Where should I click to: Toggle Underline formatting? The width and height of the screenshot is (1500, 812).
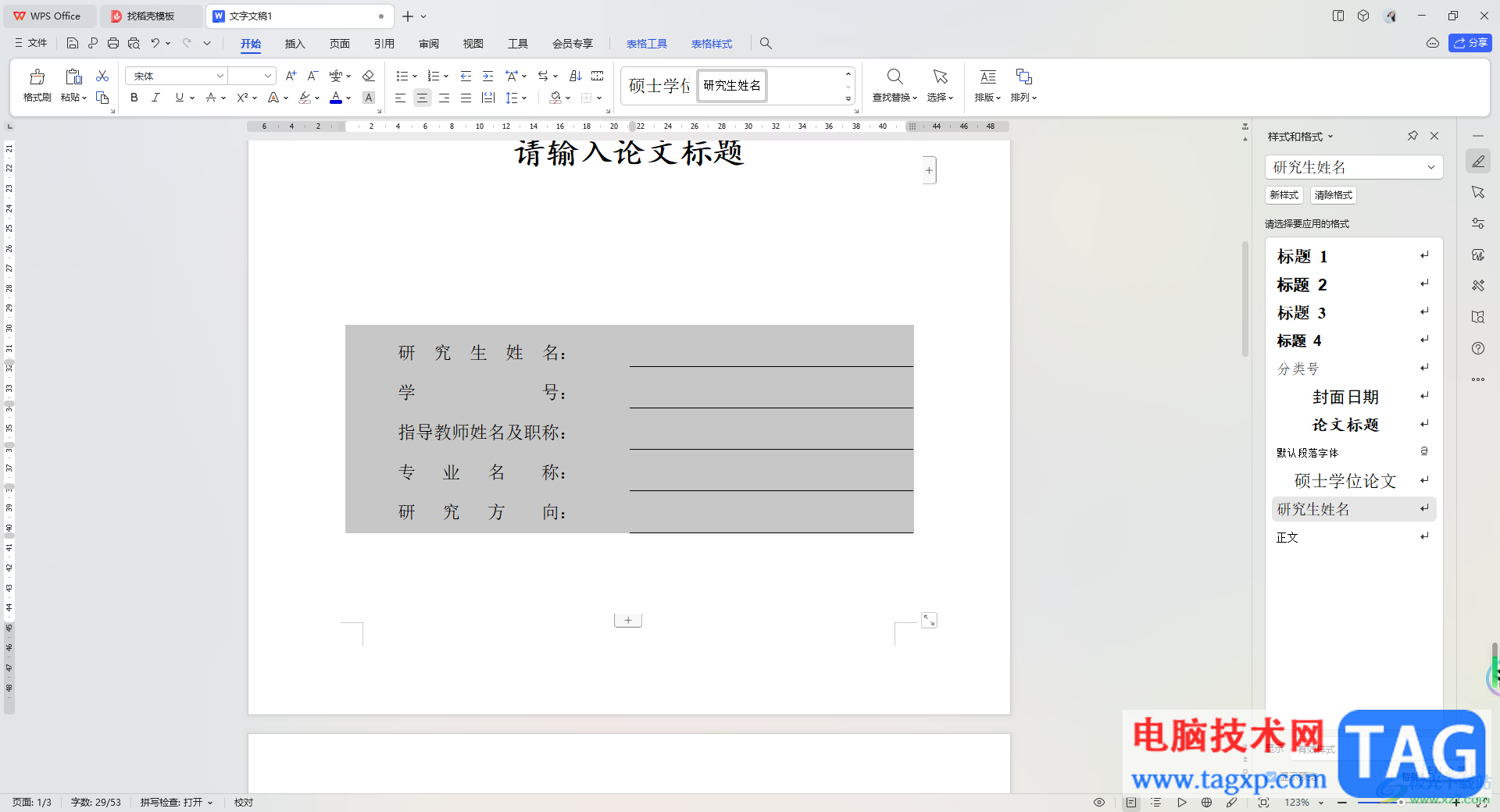(x=180, y=98)
